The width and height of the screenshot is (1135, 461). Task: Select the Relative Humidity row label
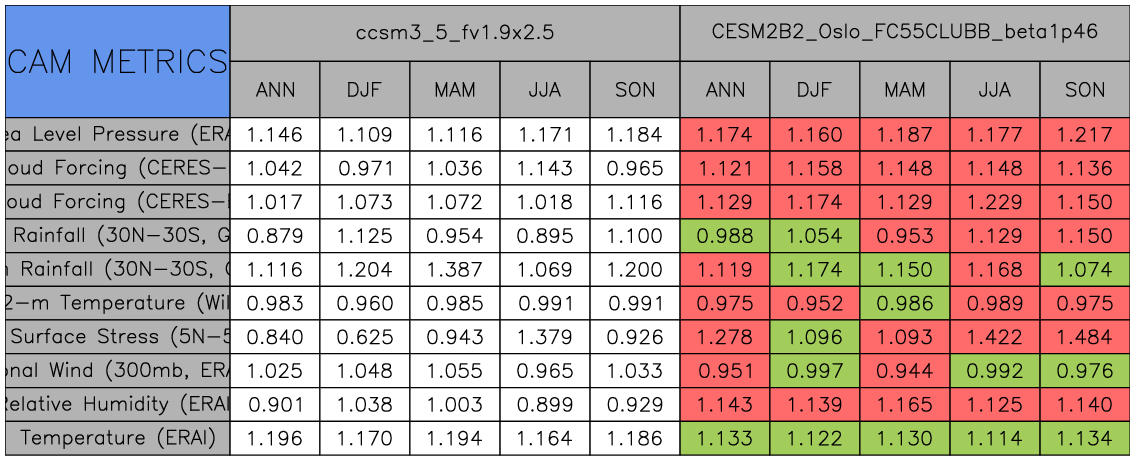click(x=117, y=404)
